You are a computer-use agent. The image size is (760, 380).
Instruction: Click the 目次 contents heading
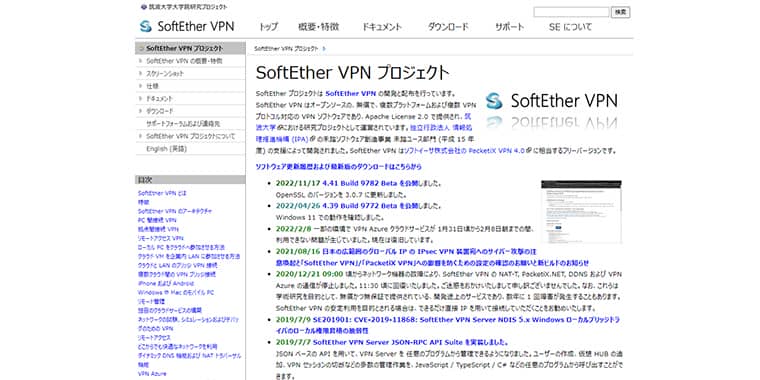(145, 179)
